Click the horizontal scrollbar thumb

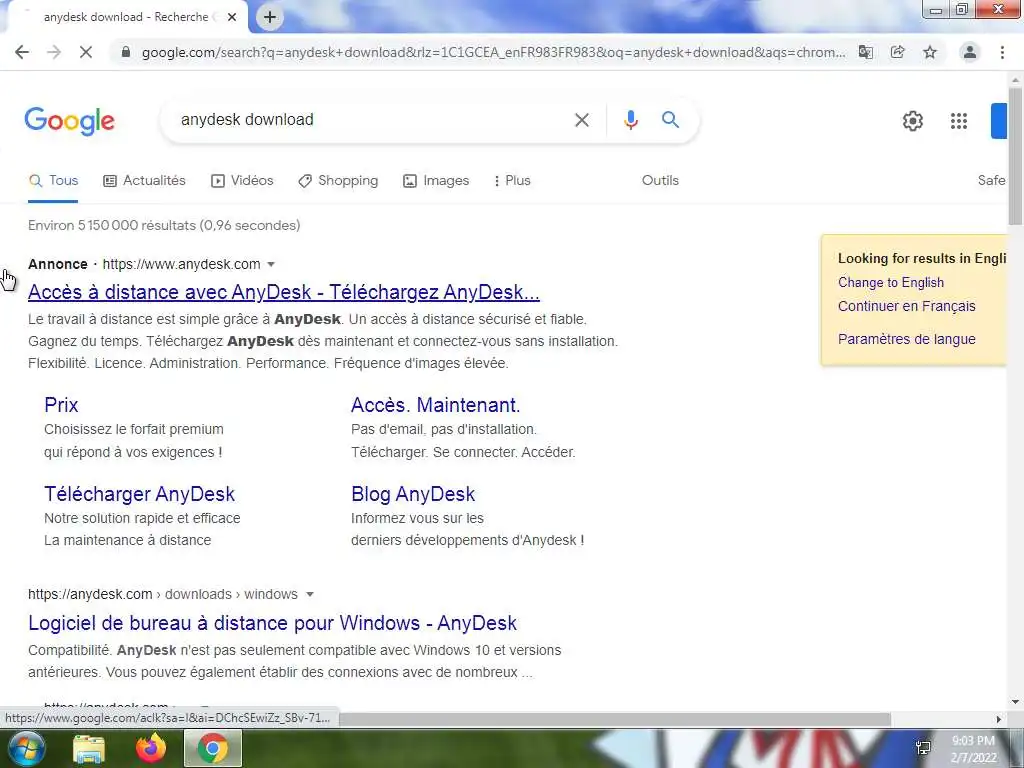pyautogui.click(x=615, y=720)
